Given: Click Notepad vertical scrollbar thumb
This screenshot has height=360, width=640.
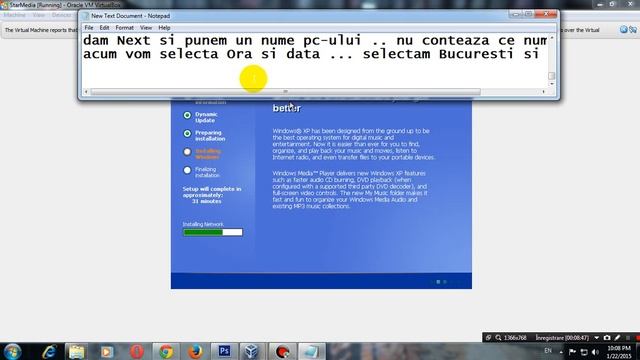Looking at the screenshot, I should point(552,76).
